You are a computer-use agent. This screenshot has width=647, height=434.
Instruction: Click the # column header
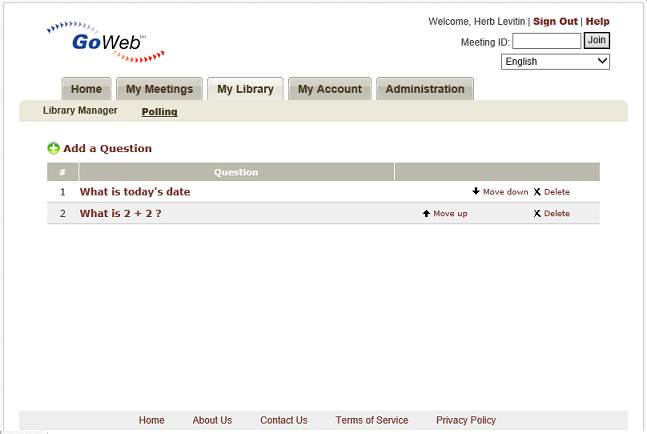coord(62,172)
